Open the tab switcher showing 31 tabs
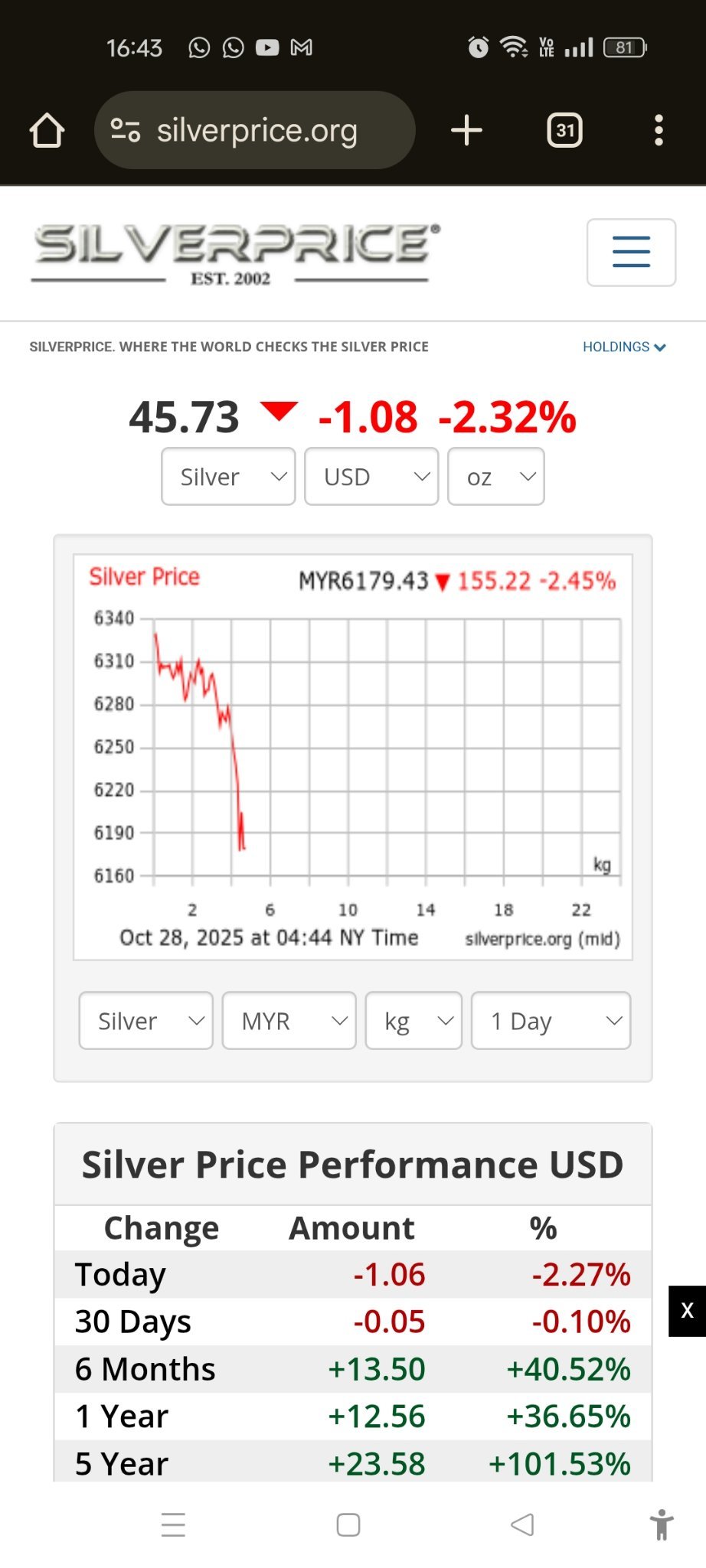Viewport: 706px width, 1568px height. [564, 130]
